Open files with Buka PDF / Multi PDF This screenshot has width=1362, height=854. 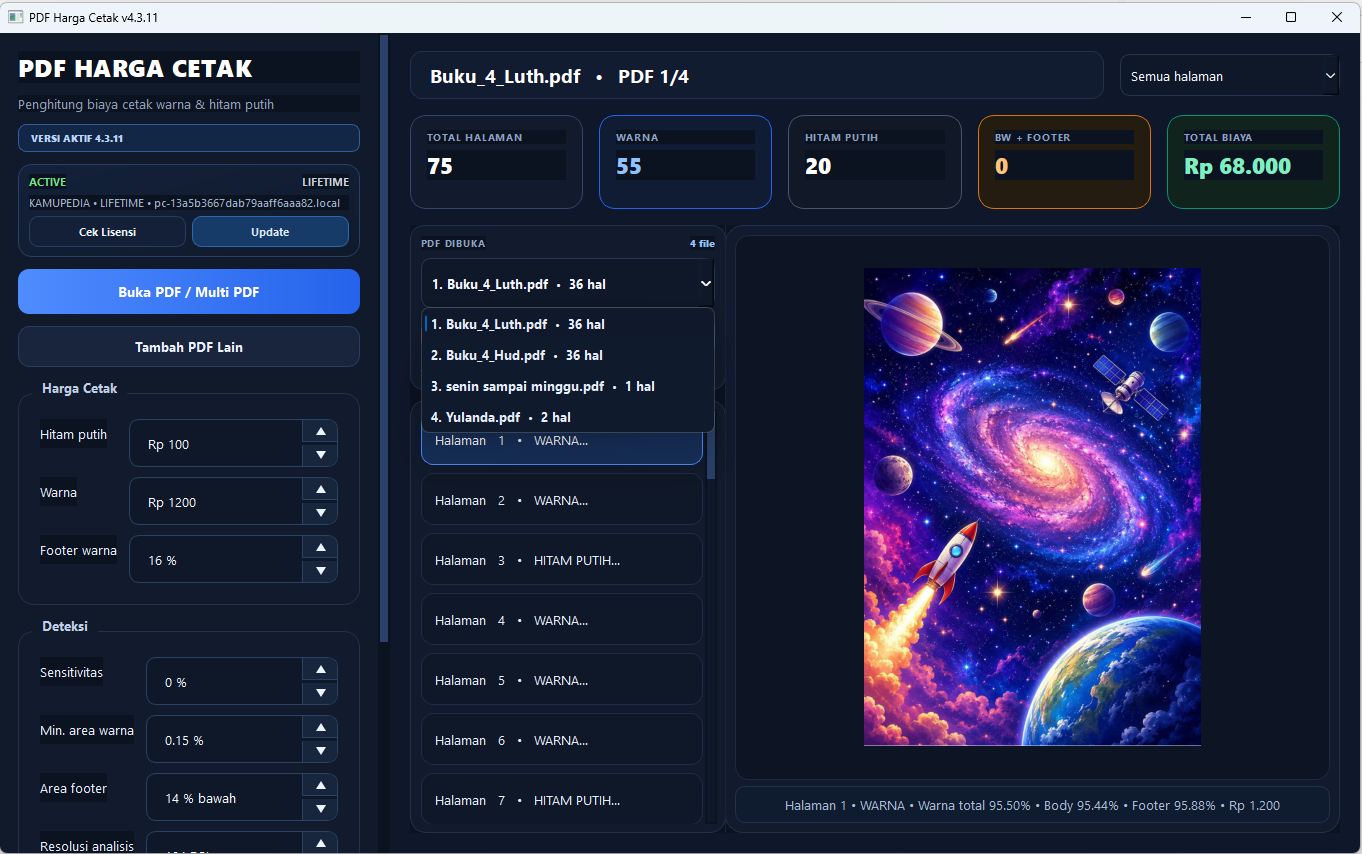pos(189,292)
